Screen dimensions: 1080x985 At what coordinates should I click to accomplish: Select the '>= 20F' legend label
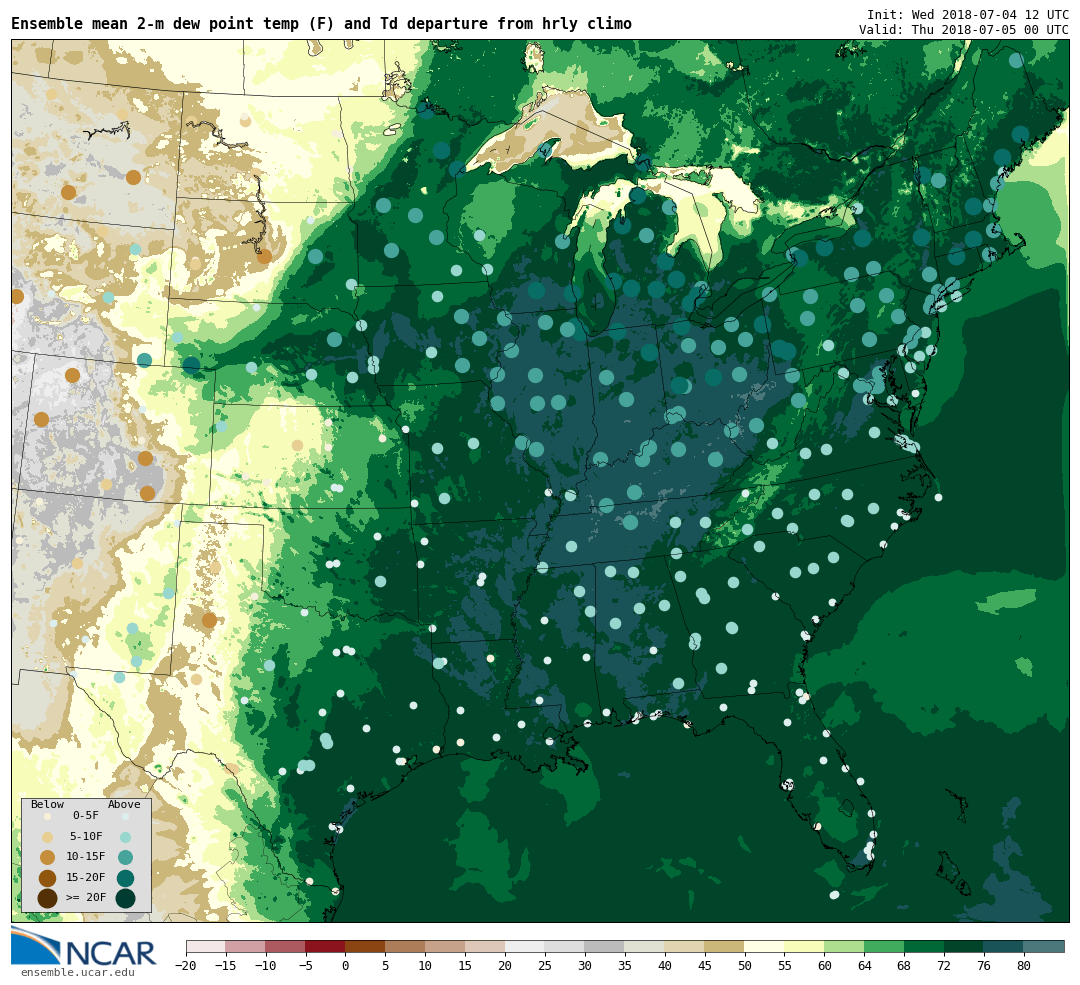[x=86, y=898]
